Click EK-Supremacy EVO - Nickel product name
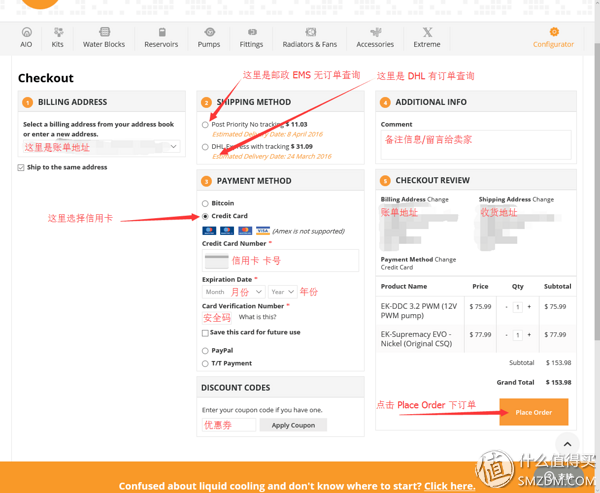This screenshot has height=493, width=600. [416, 339]
